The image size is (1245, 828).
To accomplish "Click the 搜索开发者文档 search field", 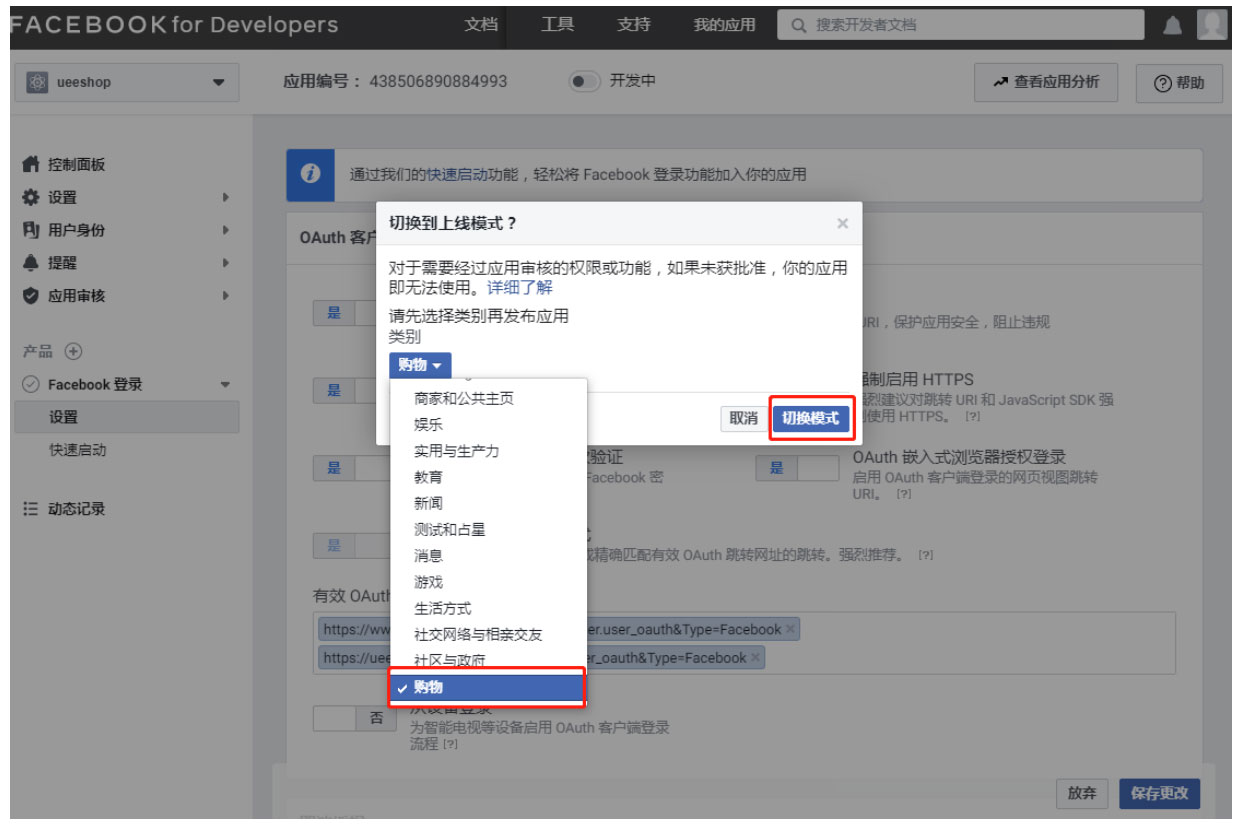I will click(x=960, y=25).
